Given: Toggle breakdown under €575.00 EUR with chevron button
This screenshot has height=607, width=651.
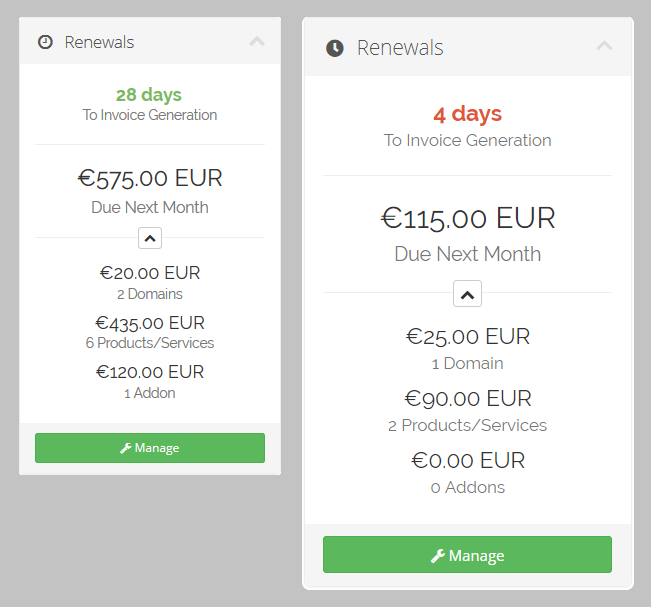Looking at the screenshot, I should (150, 238).
